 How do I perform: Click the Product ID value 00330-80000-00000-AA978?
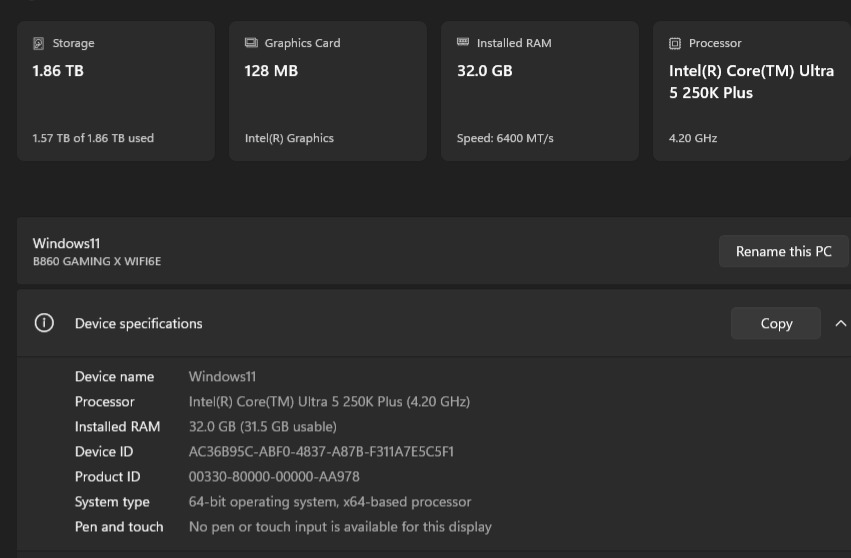click(x=274, y=477)
